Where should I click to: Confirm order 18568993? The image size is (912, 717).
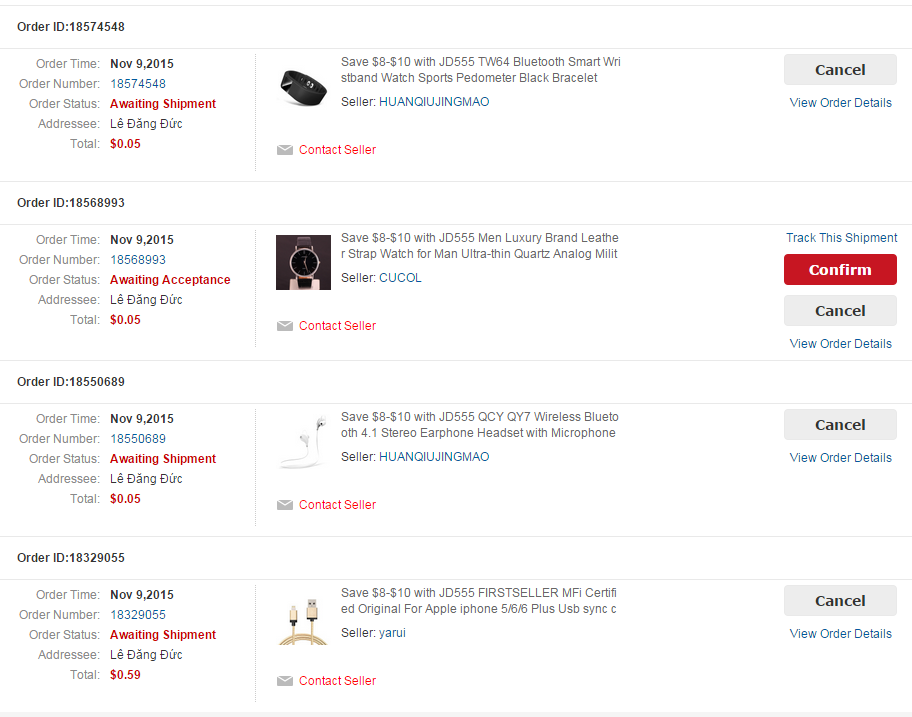(840, 270)
